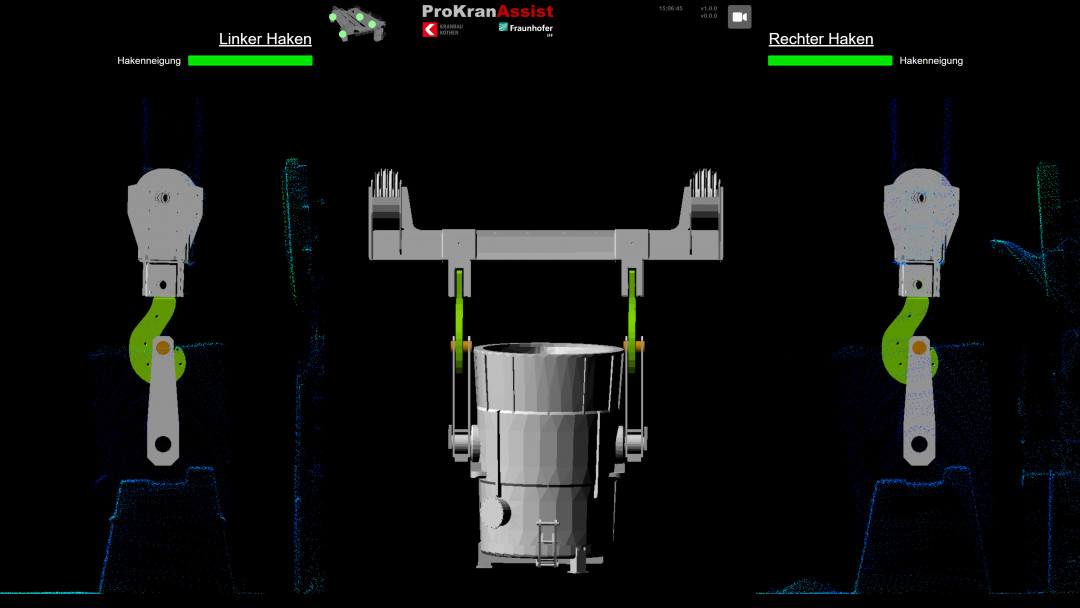Click the right hook block housing
This screenshot has height=608, width=1080.
tap(922, 215)
